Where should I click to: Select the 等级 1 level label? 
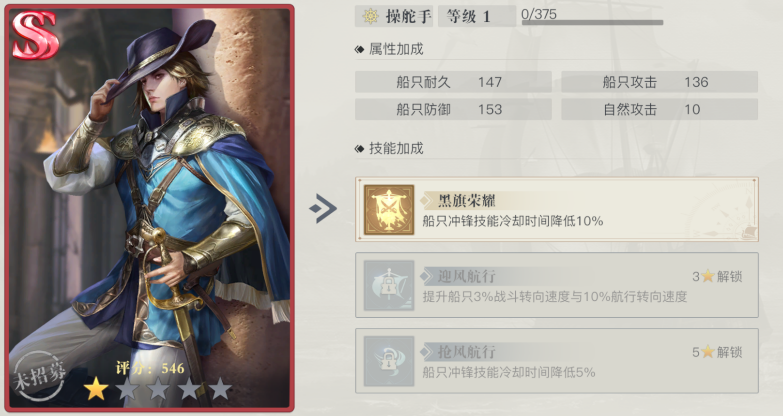point(477,16)
